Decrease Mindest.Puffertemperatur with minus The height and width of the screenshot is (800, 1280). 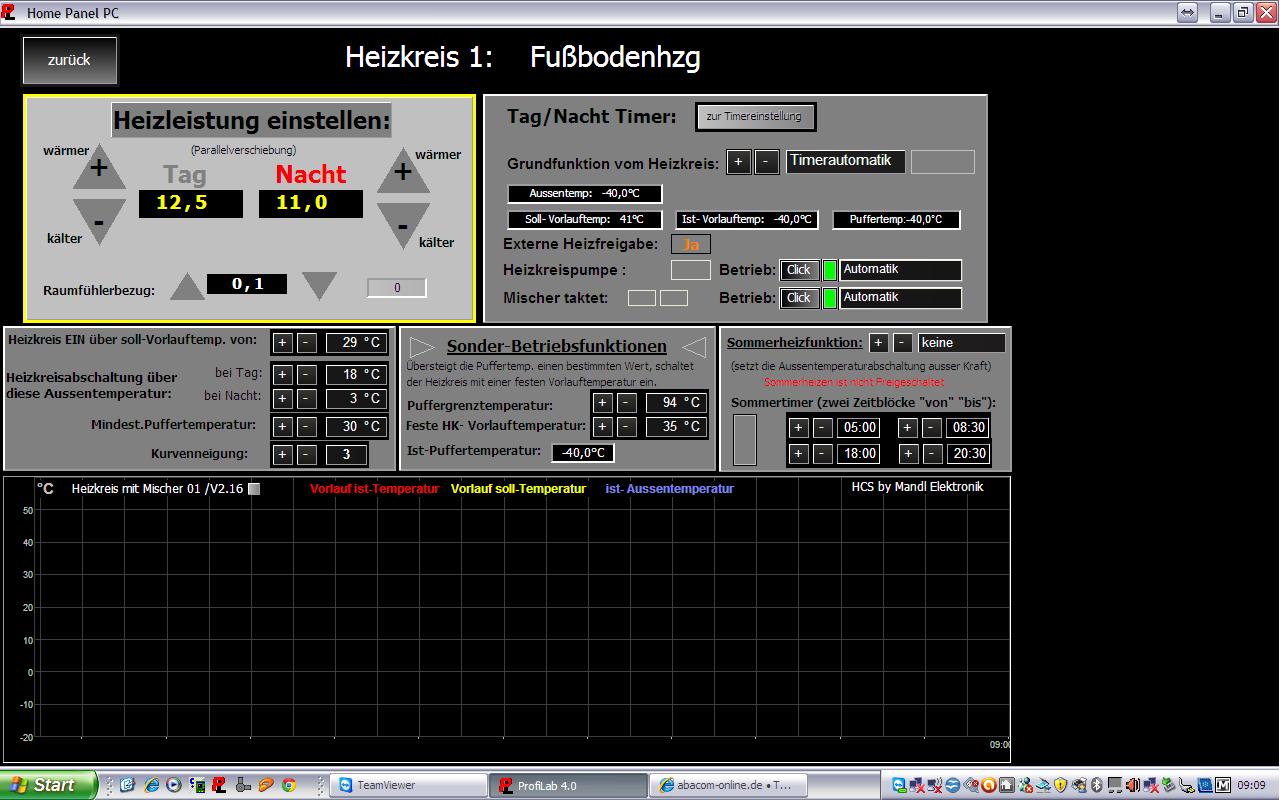tap(307, 427)
